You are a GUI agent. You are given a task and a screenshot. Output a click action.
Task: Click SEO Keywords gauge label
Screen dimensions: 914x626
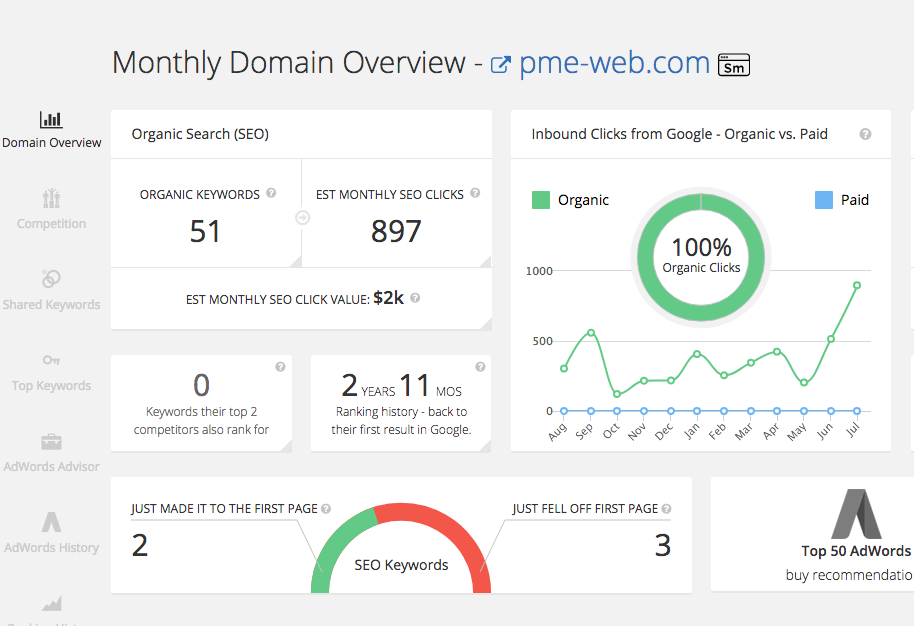(x=401, y=565)
